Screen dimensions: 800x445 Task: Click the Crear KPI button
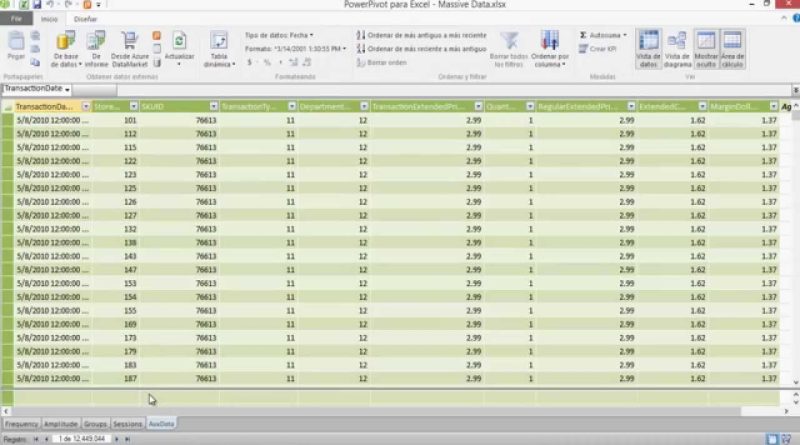tap(600, 48)
